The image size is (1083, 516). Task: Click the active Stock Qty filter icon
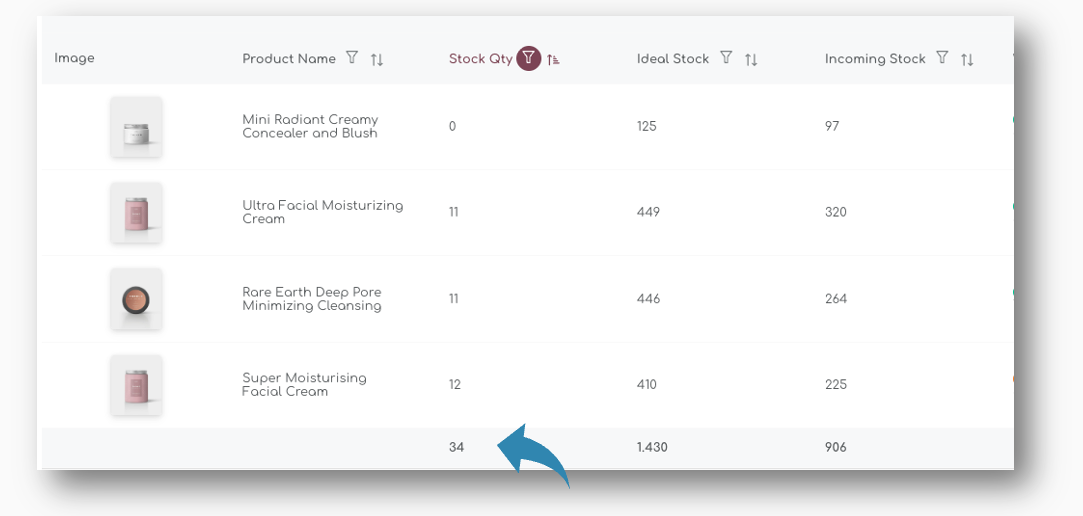(x=528, y=58)
